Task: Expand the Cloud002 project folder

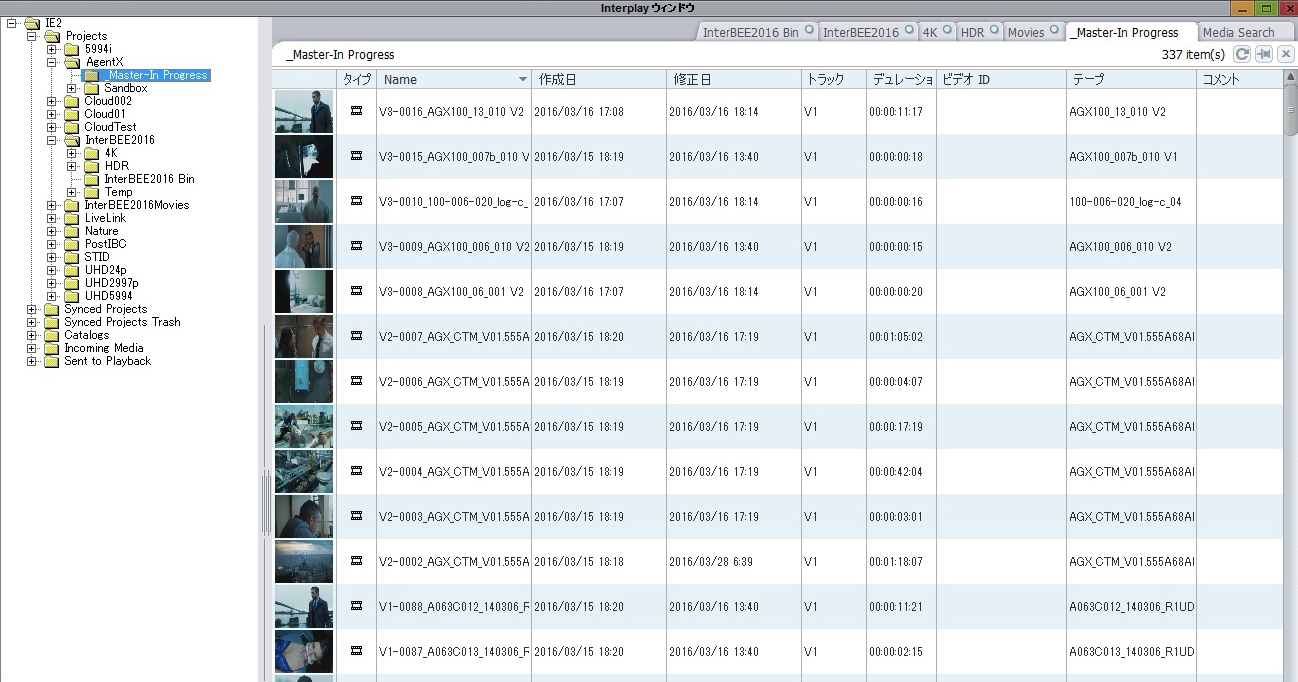Action: tap(52, 101)
